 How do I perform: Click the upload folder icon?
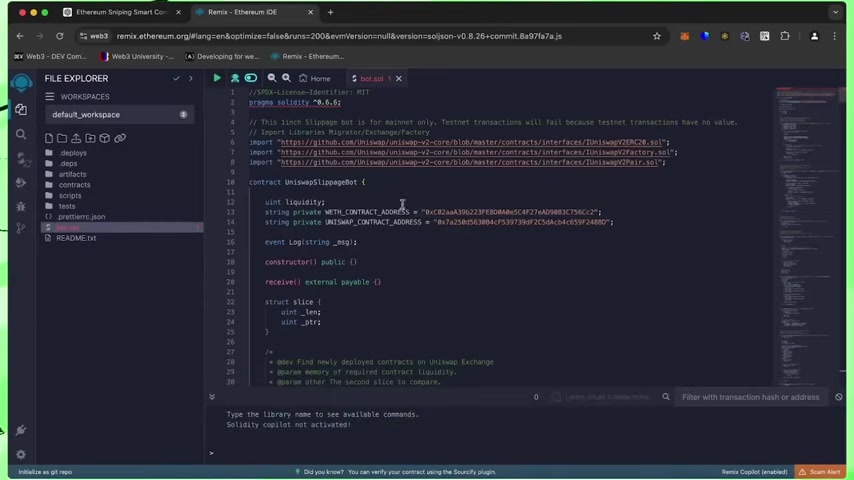(x=90, y=138)
